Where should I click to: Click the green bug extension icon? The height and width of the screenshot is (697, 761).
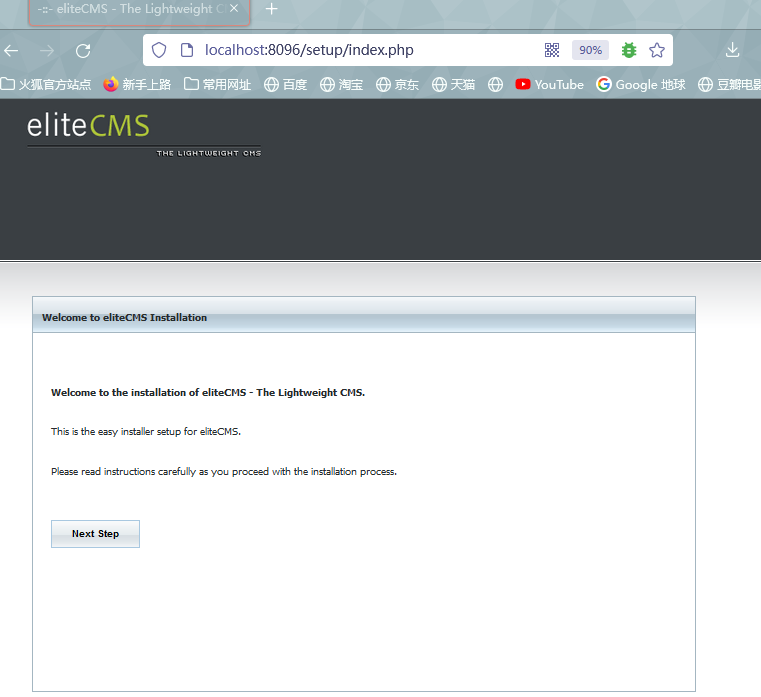click(629, 50)
